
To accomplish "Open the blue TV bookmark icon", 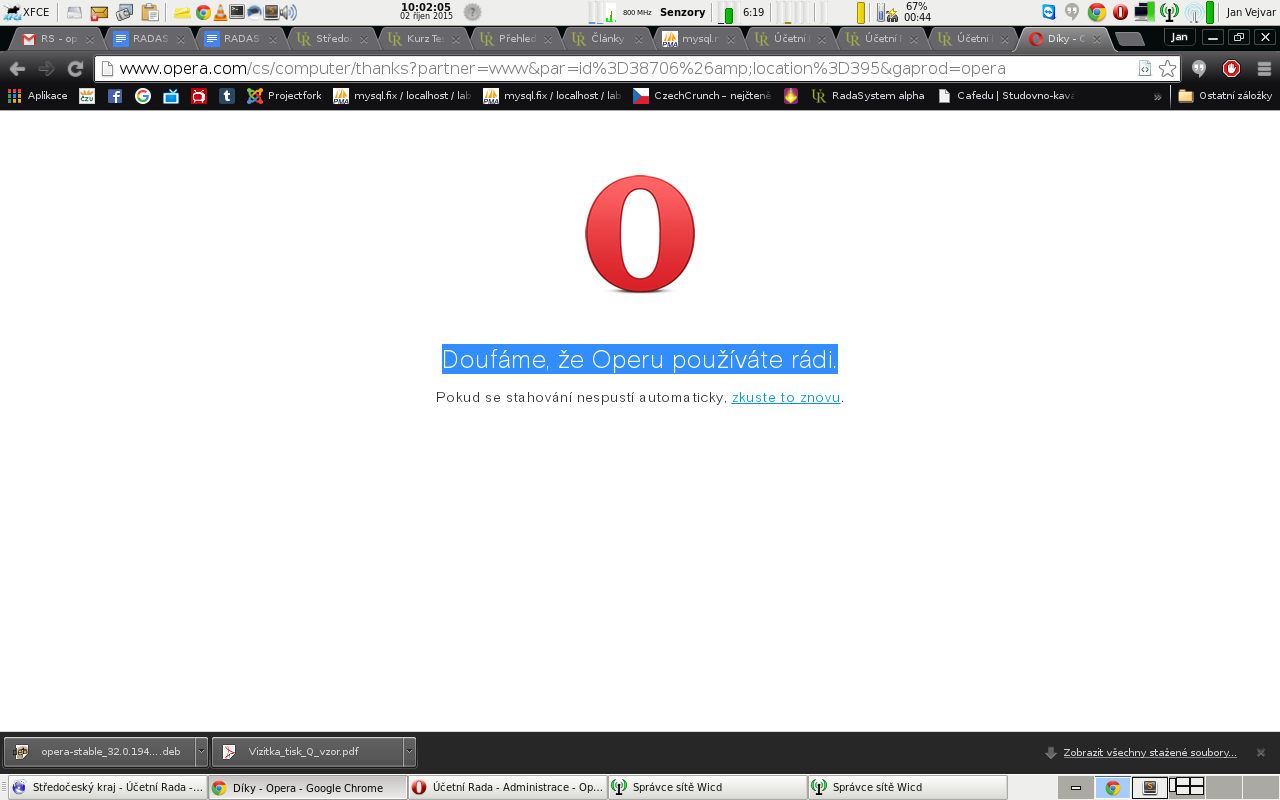I will coord(171,96).
